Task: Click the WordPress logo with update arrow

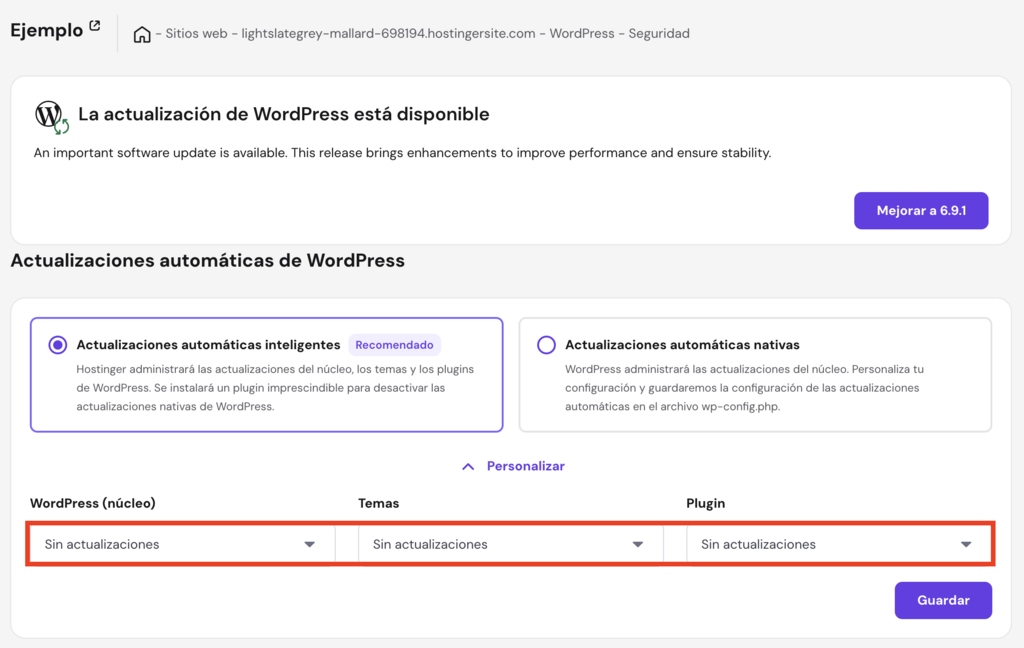Action: (x=49, y=114)
